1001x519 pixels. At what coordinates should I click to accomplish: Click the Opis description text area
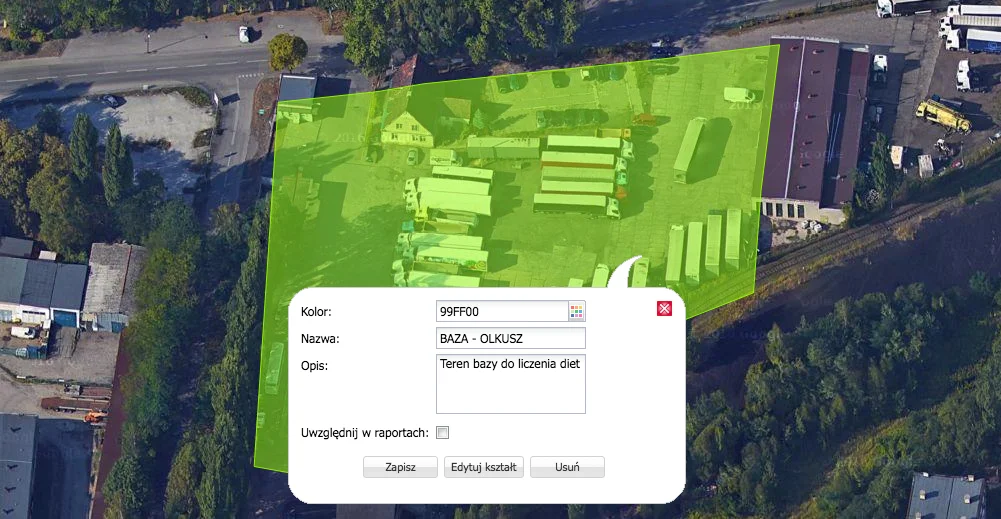(x=511, y=384)
